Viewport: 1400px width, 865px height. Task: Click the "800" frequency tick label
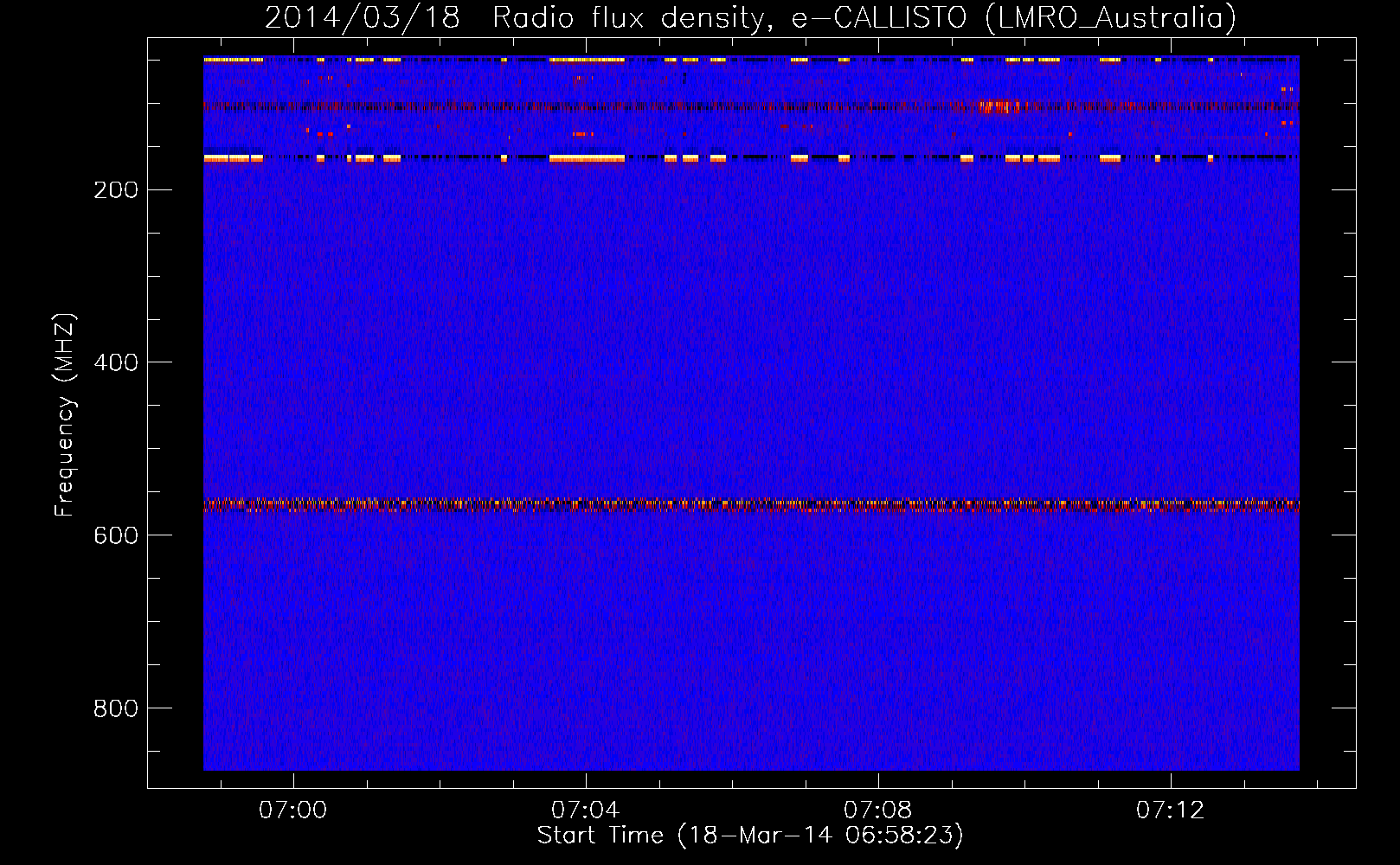pos(116,708)
